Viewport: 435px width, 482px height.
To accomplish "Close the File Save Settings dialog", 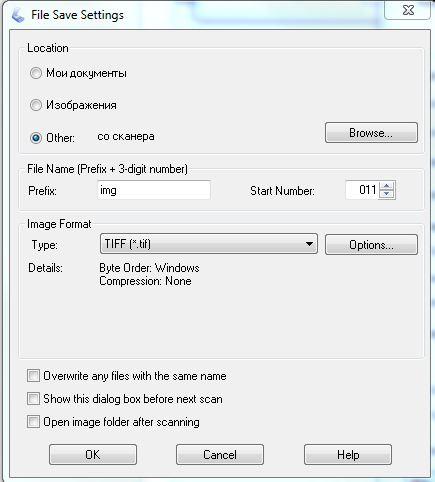I will coord(408,10).
